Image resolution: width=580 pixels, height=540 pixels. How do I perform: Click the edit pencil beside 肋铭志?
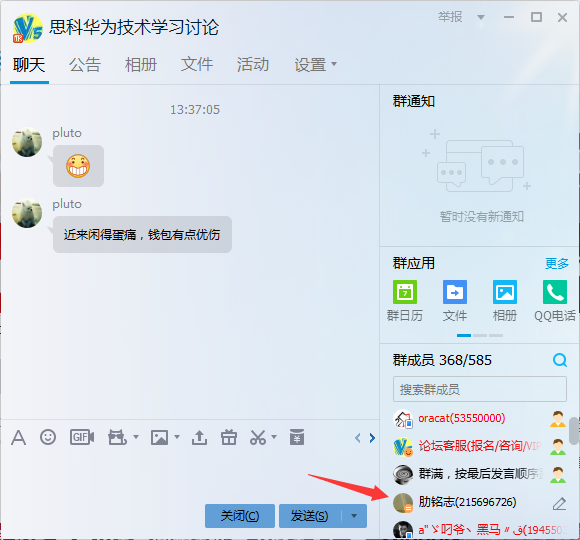click(x=559, y=504)
